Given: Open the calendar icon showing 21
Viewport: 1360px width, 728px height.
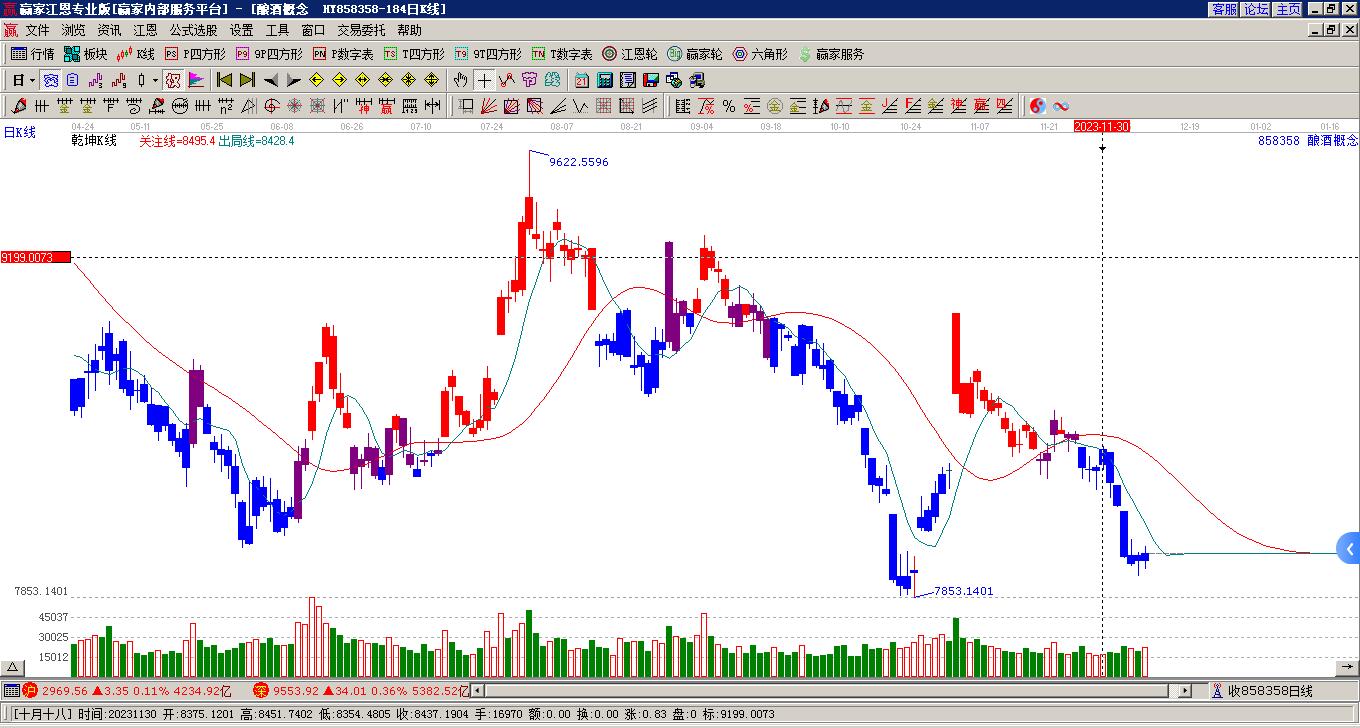Looking at the screenshot, I should coord(581,80).
